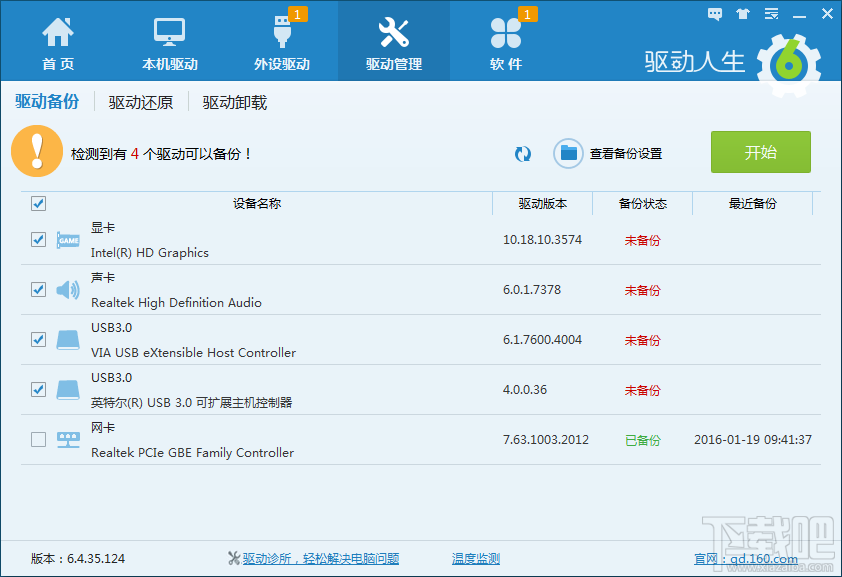Click wrench icon beside 驱动诊所 link
Viewport: 842px width, 577px height.
point(234,558)
